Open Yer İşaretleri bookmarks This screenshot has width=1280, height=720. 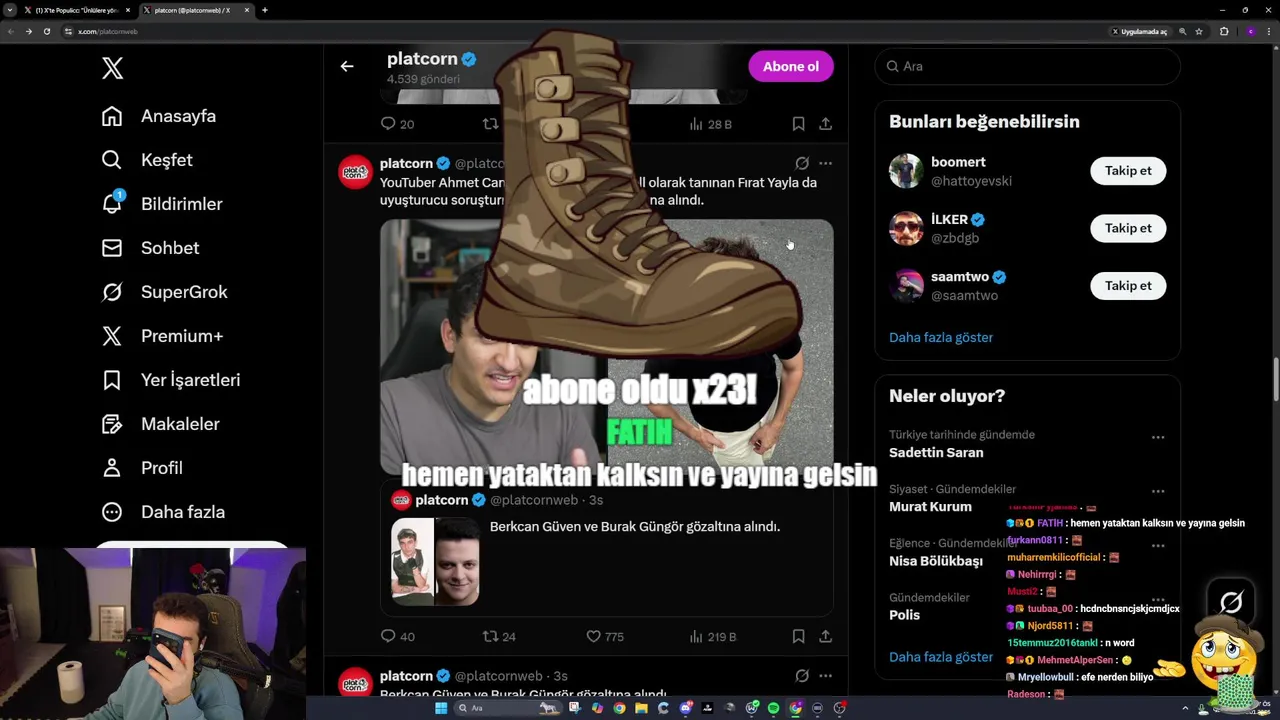[x=171, y=380]
